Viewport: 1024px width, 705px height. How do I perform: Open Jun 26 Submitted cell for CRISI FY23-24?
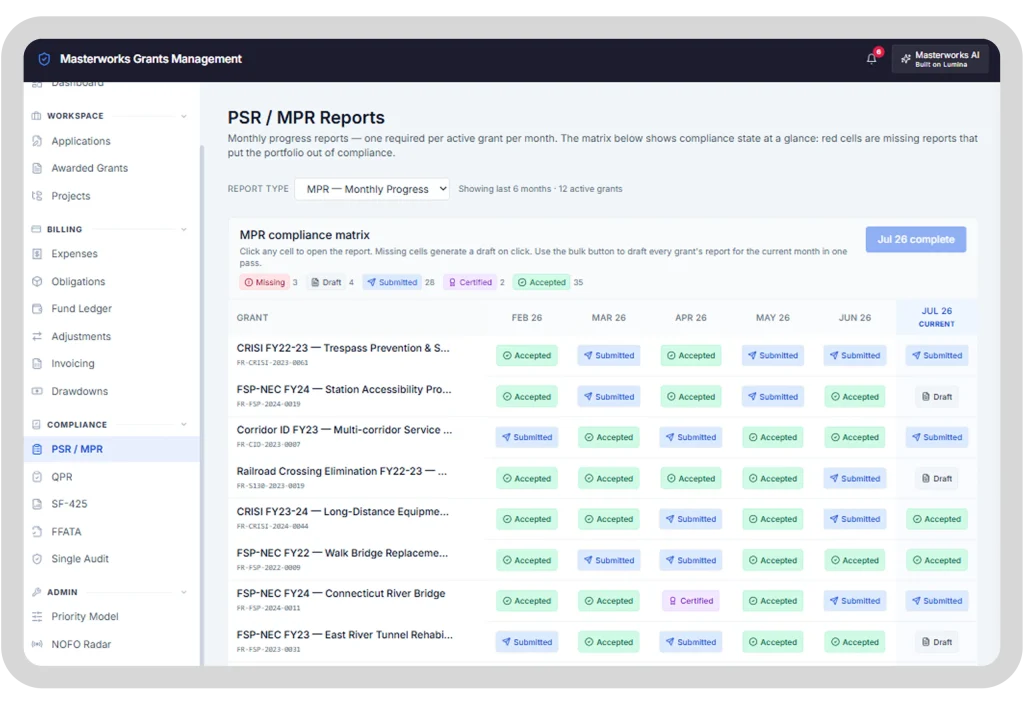(854, 519)
